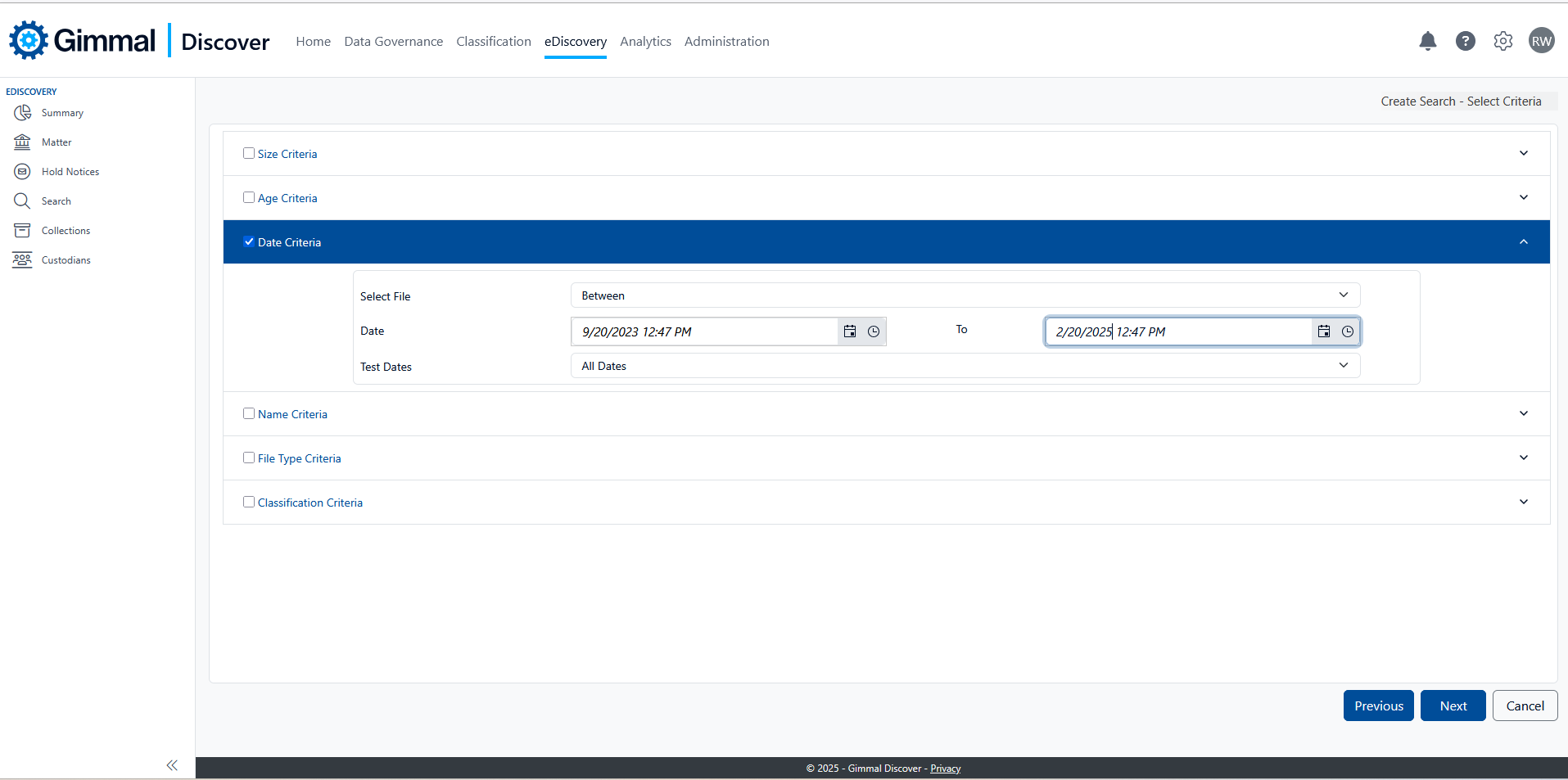Open the Select File 'Between' dropdown

pos(965,295)
